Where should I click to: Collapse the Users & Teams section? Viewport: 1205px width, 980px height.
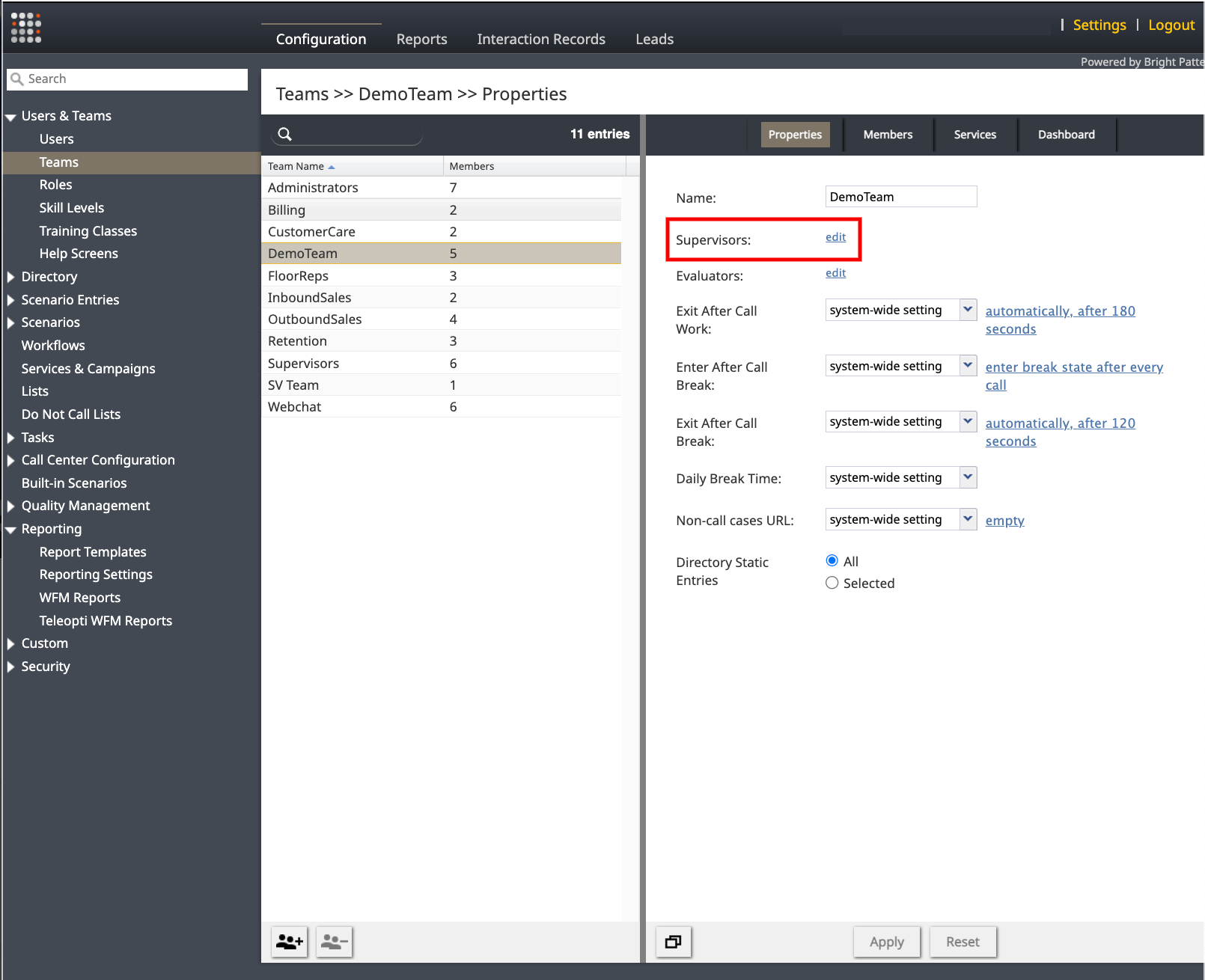click(x=11, y=117)
